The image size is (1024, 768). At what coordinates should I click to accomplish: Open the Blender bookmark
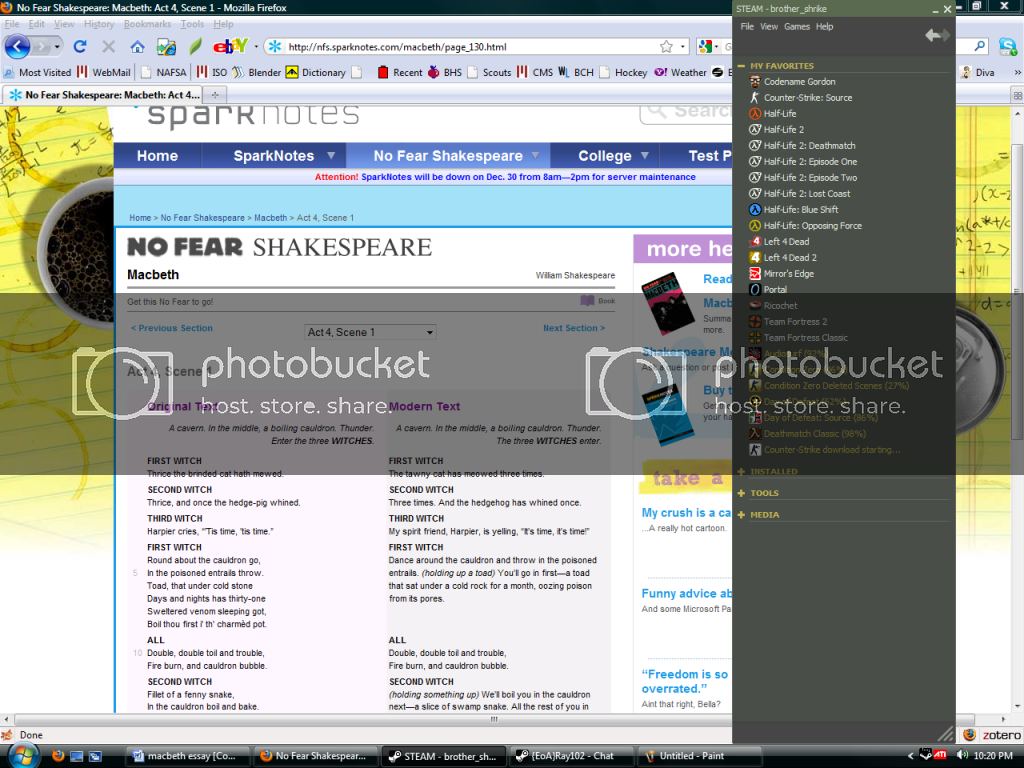(x=257, y=72)
